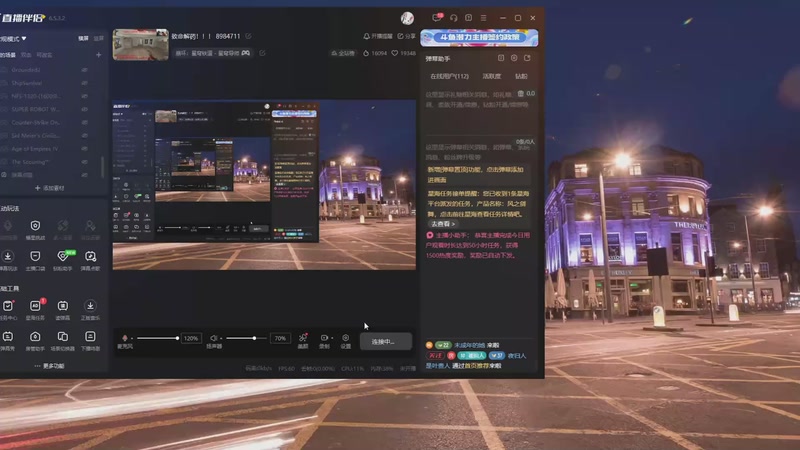The image size is (800, 450).
Task: Click the stream cover thumbnail
Action: click(141, 44)
